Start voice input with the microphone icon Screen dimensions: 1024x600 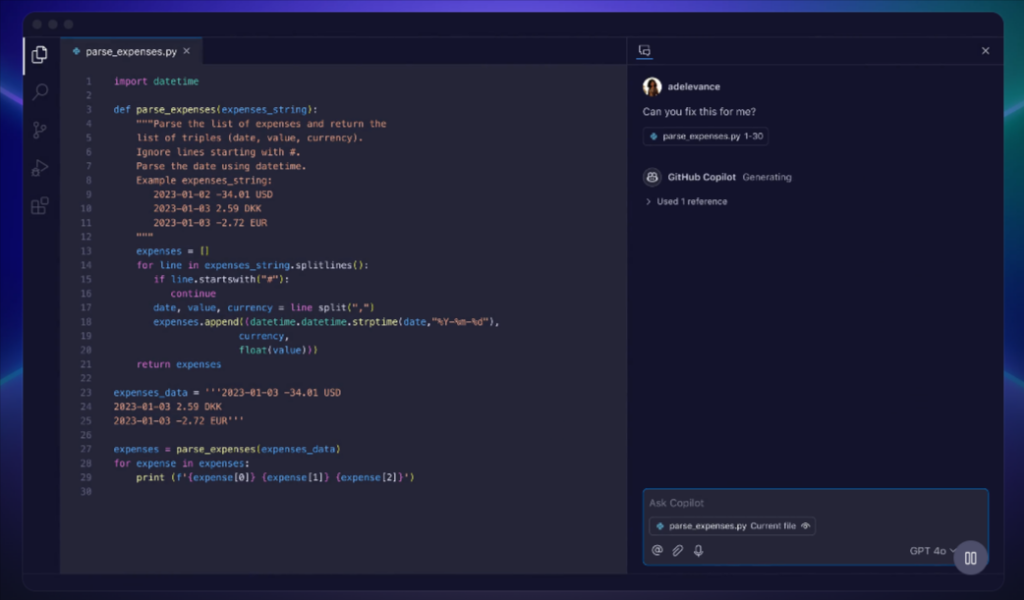click(x=698, y=550)
